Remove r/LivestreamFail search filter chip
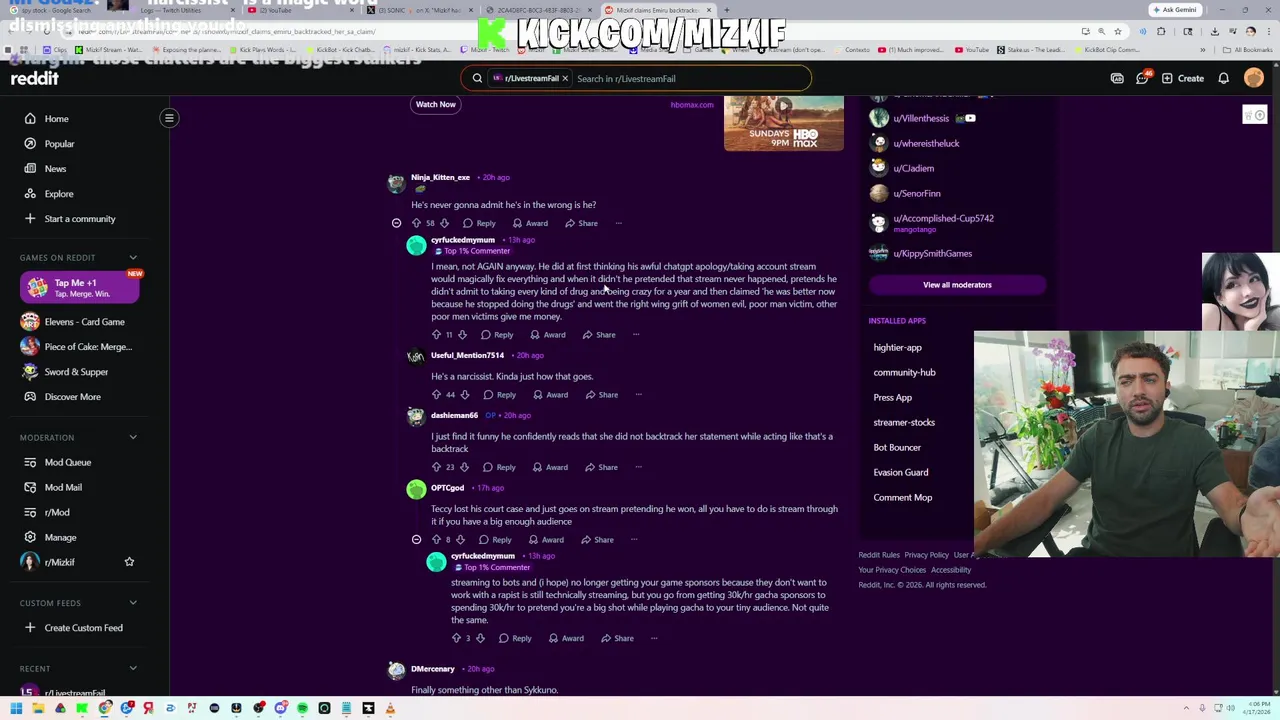This screenshot has height=720, width=1280. click(x=564, y=78)
